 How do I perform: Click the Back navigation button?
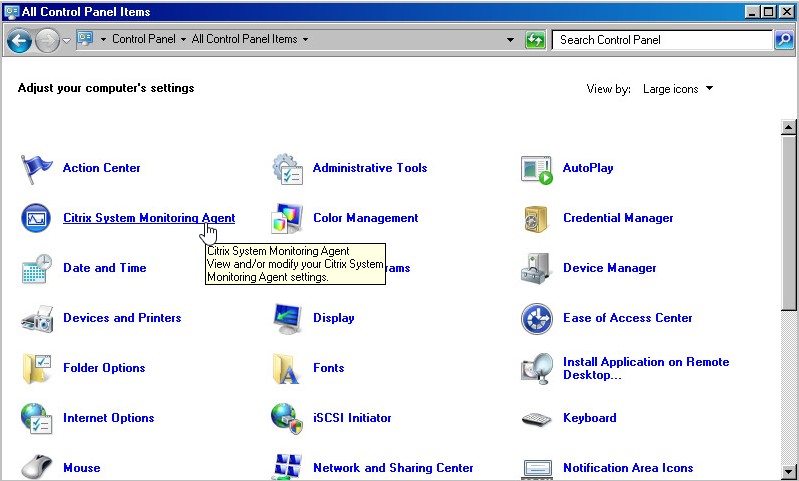(19, 40)
